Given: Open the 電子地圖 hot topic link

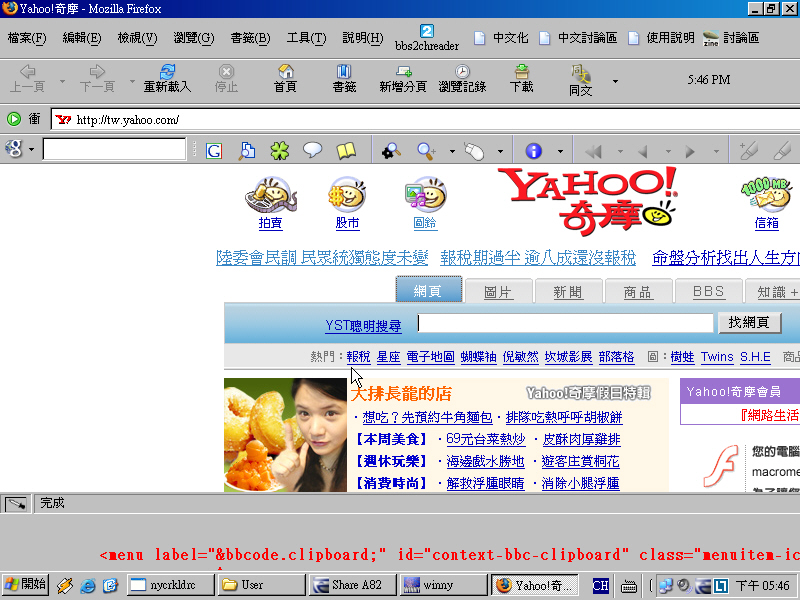Looking at the screenshot, I should (x=430, y=357).
